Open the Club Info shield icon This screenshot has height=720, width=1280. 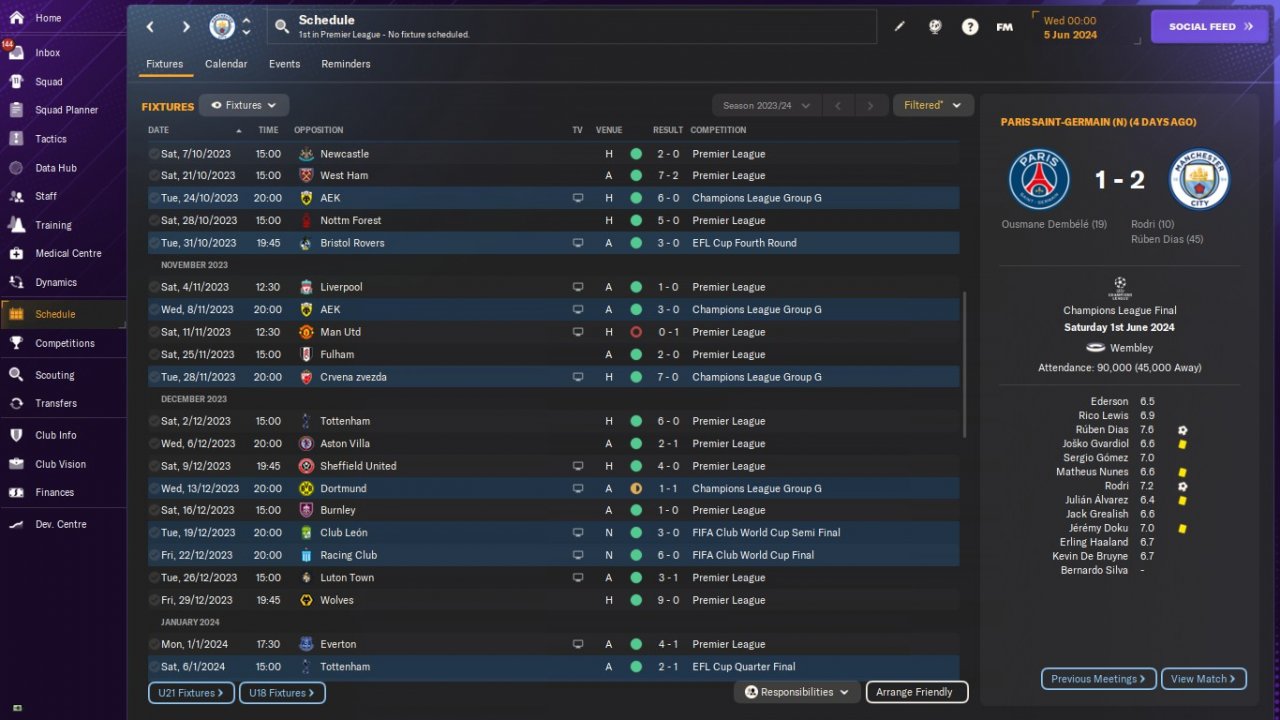pyautogui.click(x=16, y=435)
